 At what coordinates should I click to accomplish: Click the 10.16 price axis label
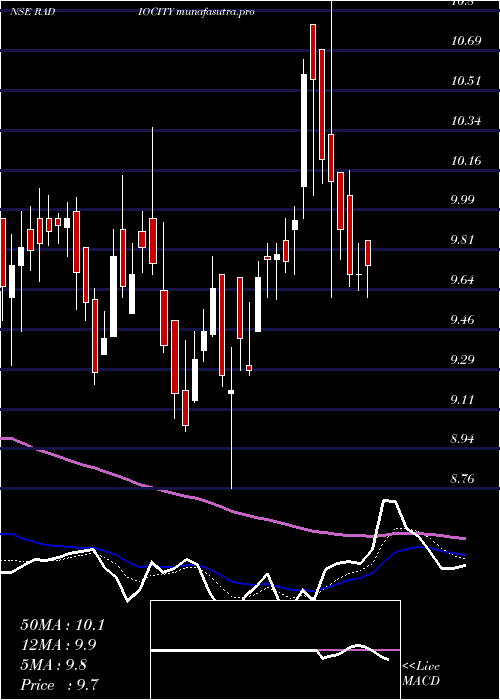point(466,161)
